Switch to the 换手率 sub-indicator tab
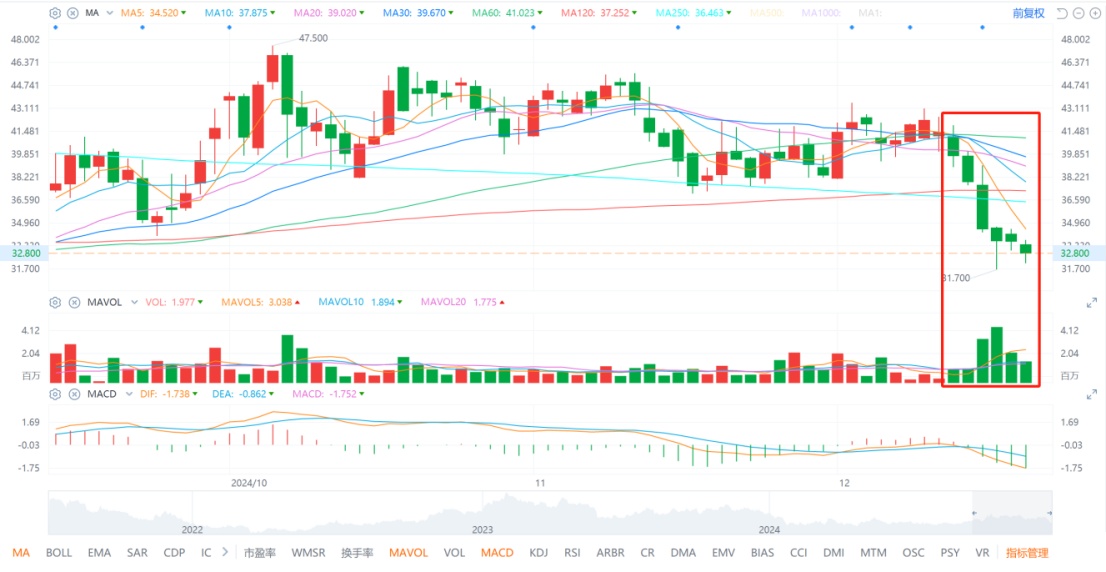This screenshot has height=572, width=1106. (357, 553)
